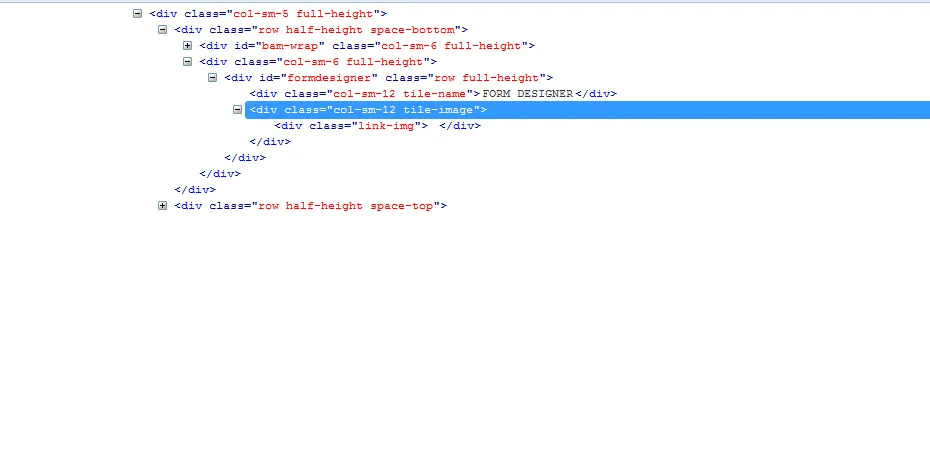Select the row half-height space-top line
This screenshot has width=930, height=460.
(310, 206)
